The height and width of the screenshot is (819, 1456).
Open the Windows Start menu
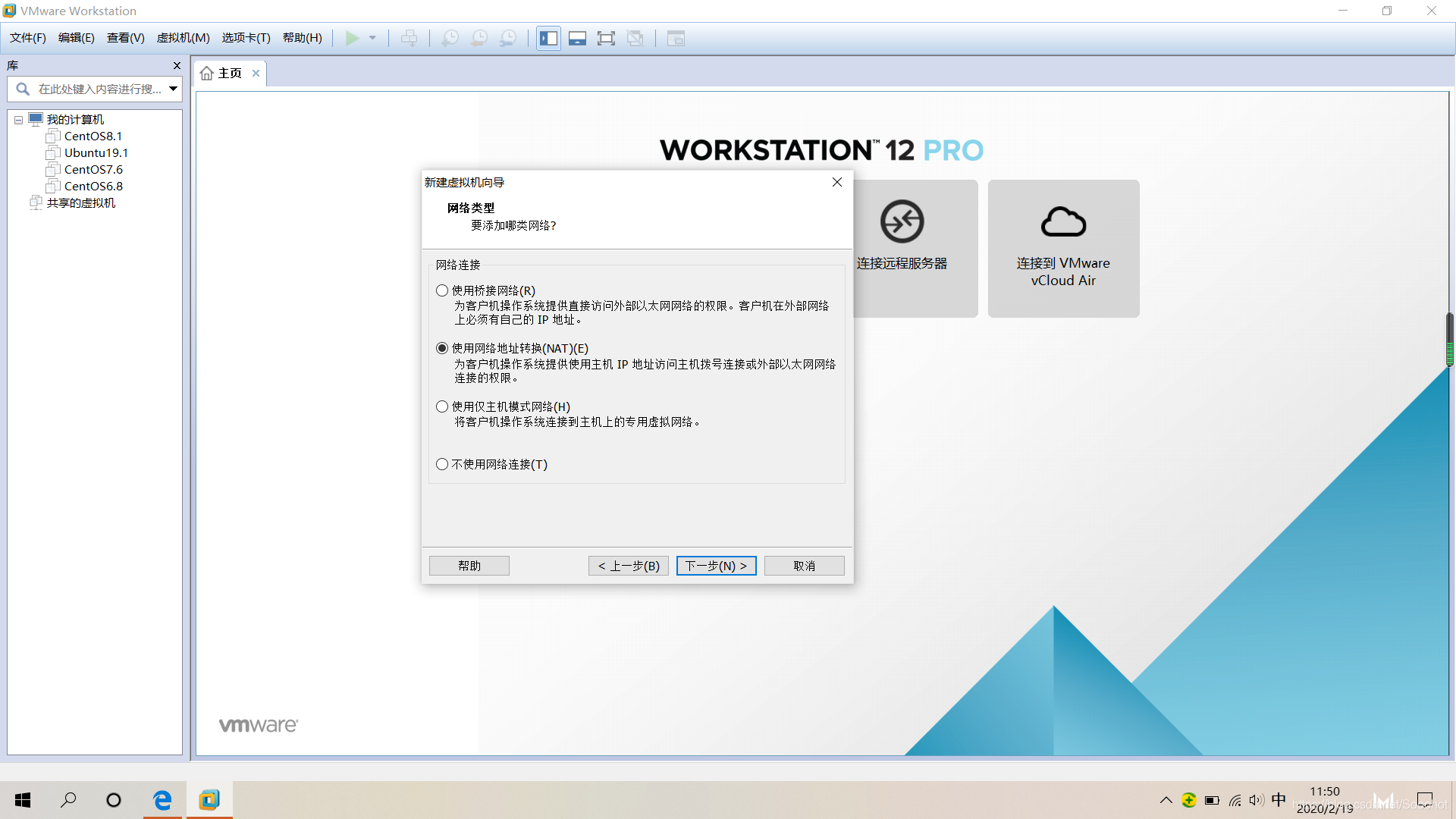point(23,800)
